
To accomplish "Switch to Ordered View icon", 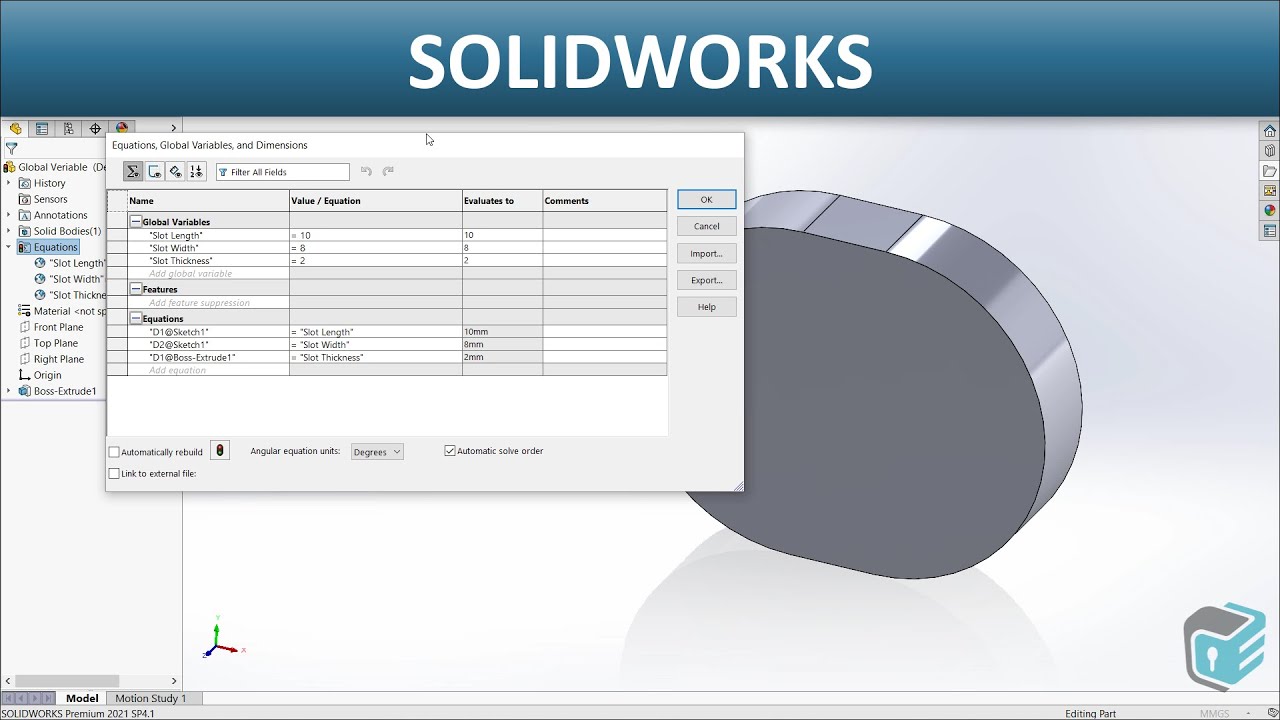I will [x=196, y=172].
